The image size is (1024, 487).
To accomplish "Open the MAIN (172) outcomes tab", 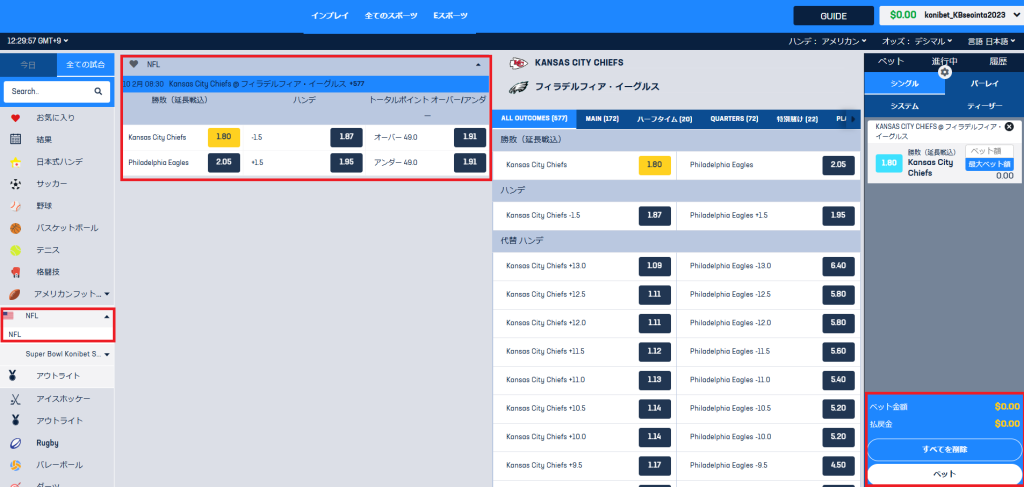I will [602, 119].
